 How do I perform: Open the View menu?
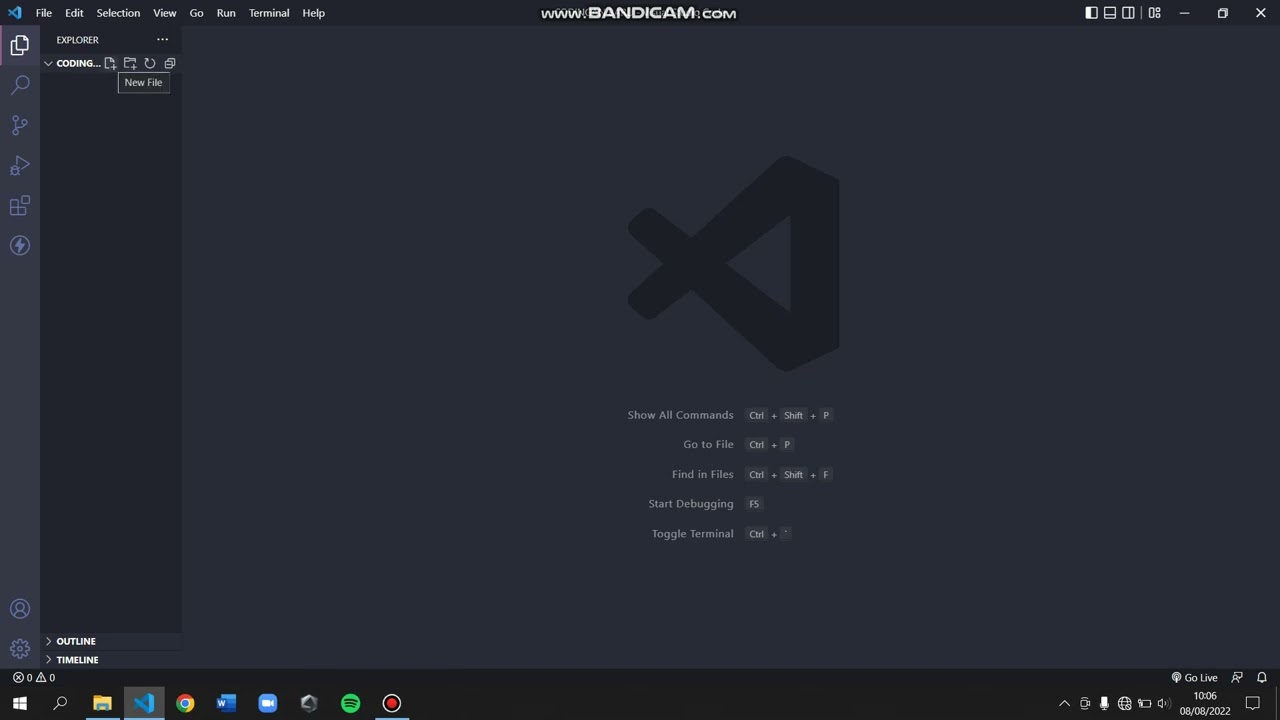click(x=165, y=13)
